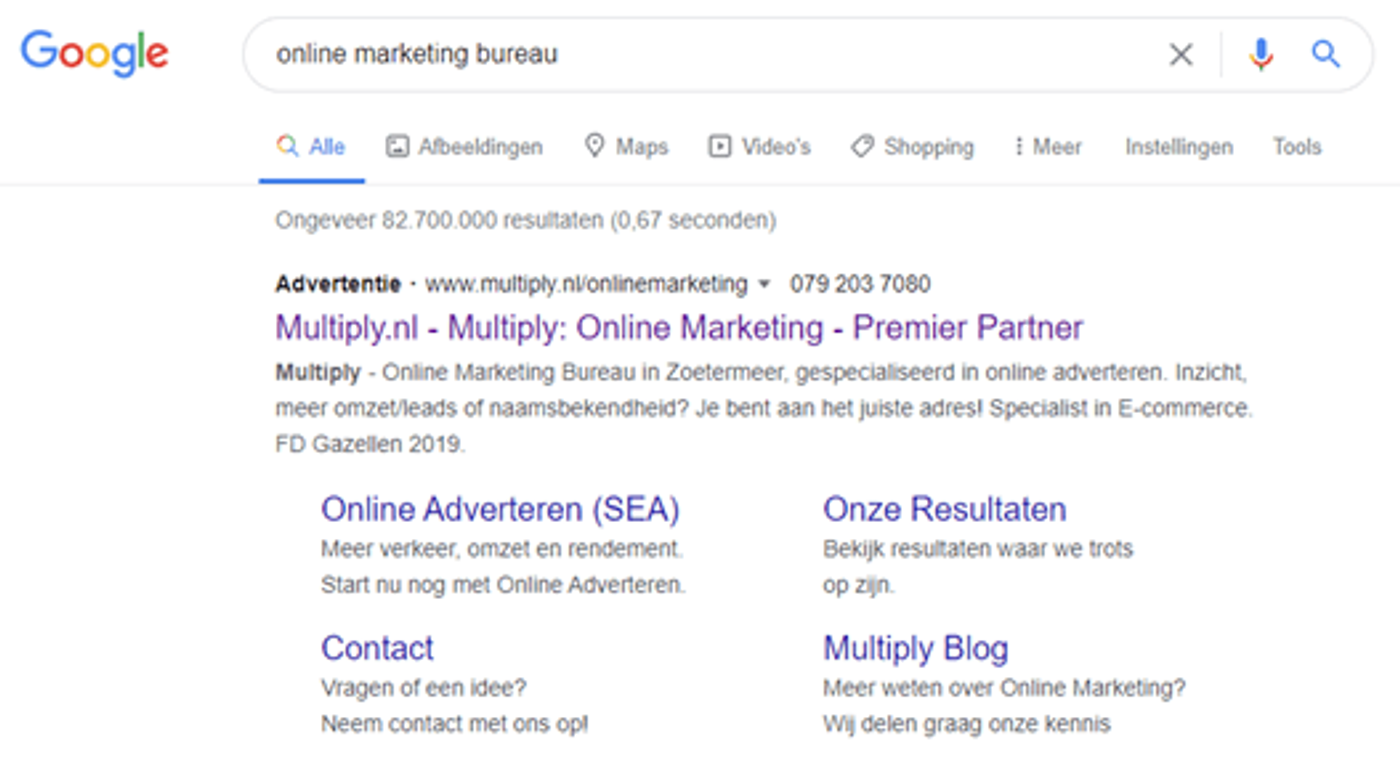
Task: Click 'Neem contact met ons op!' text
Action: point(454,723)
